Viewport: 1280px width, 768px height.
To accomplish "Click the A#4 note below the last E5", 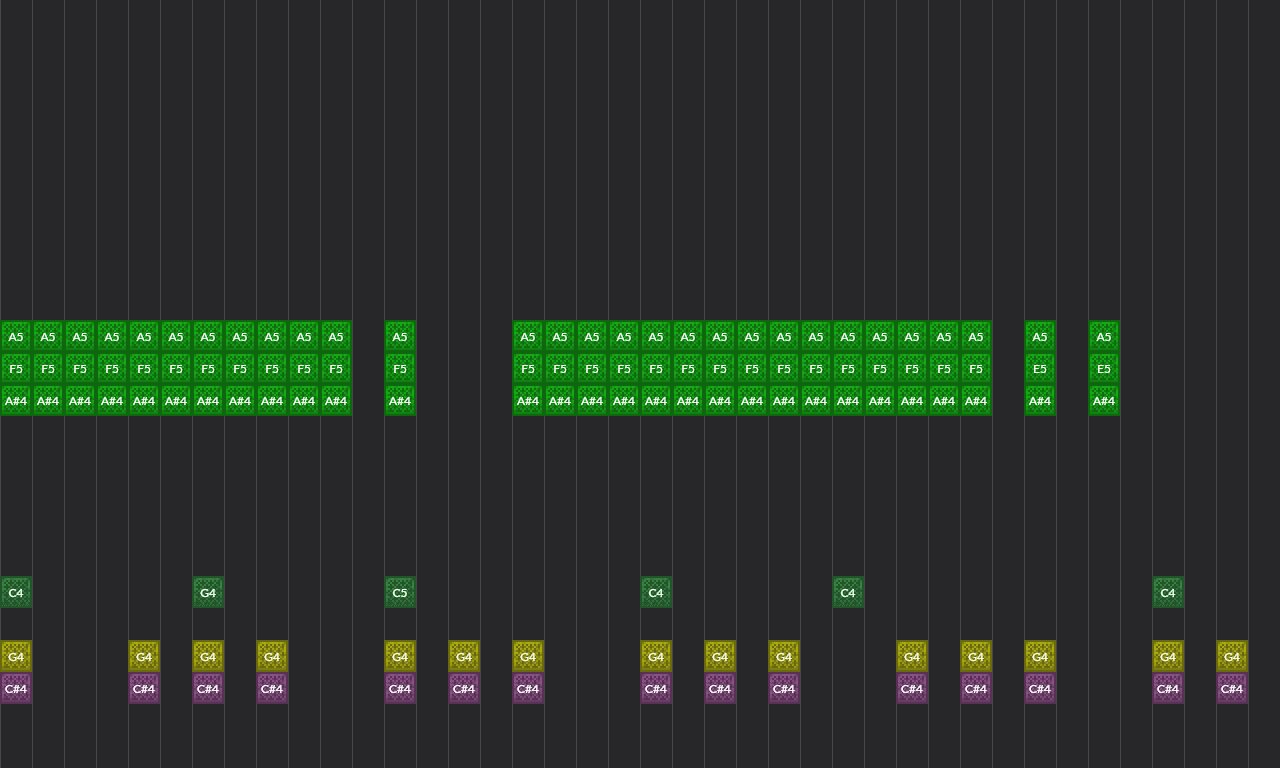I will (1104, 400).
